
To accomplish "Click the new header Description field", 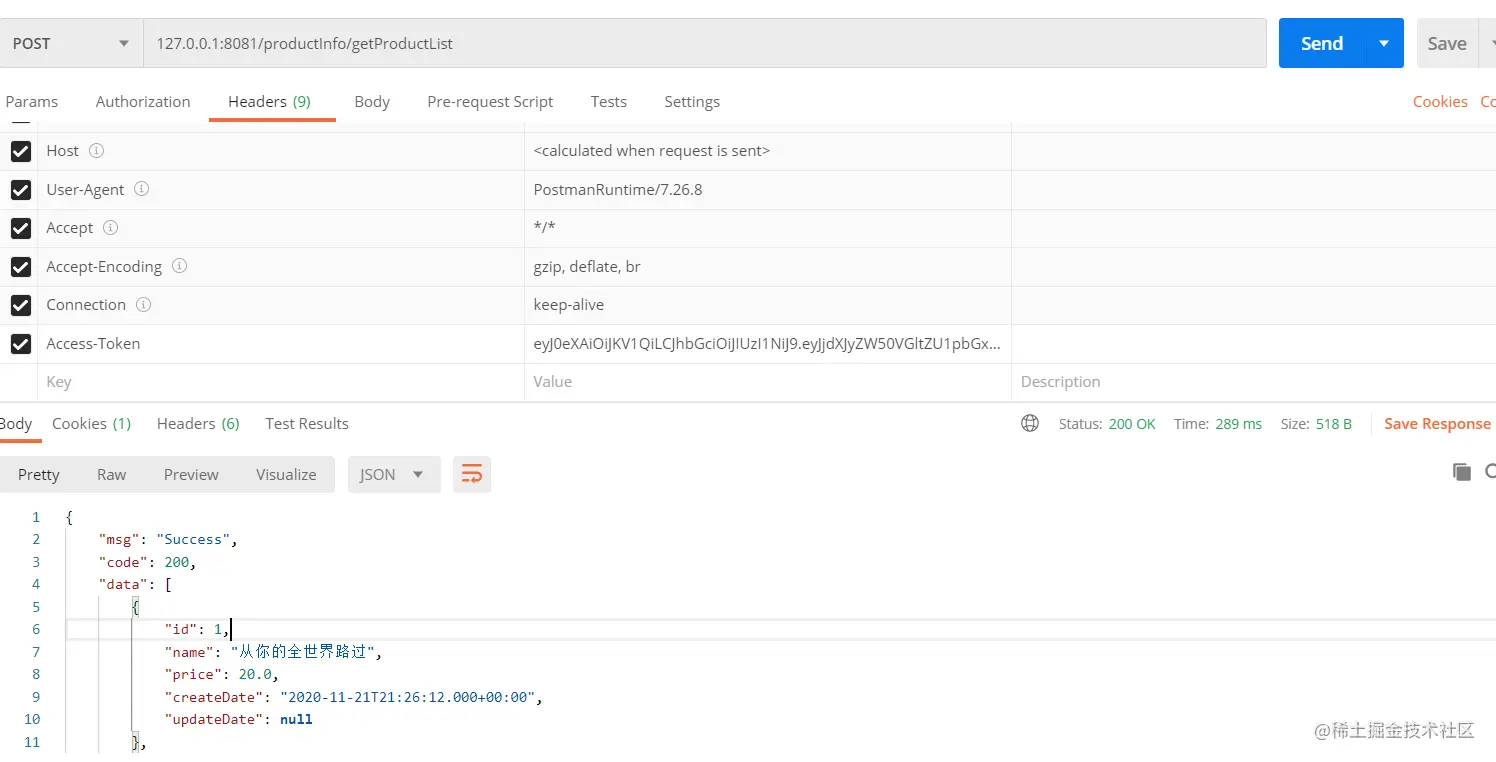I will 1254,382.
